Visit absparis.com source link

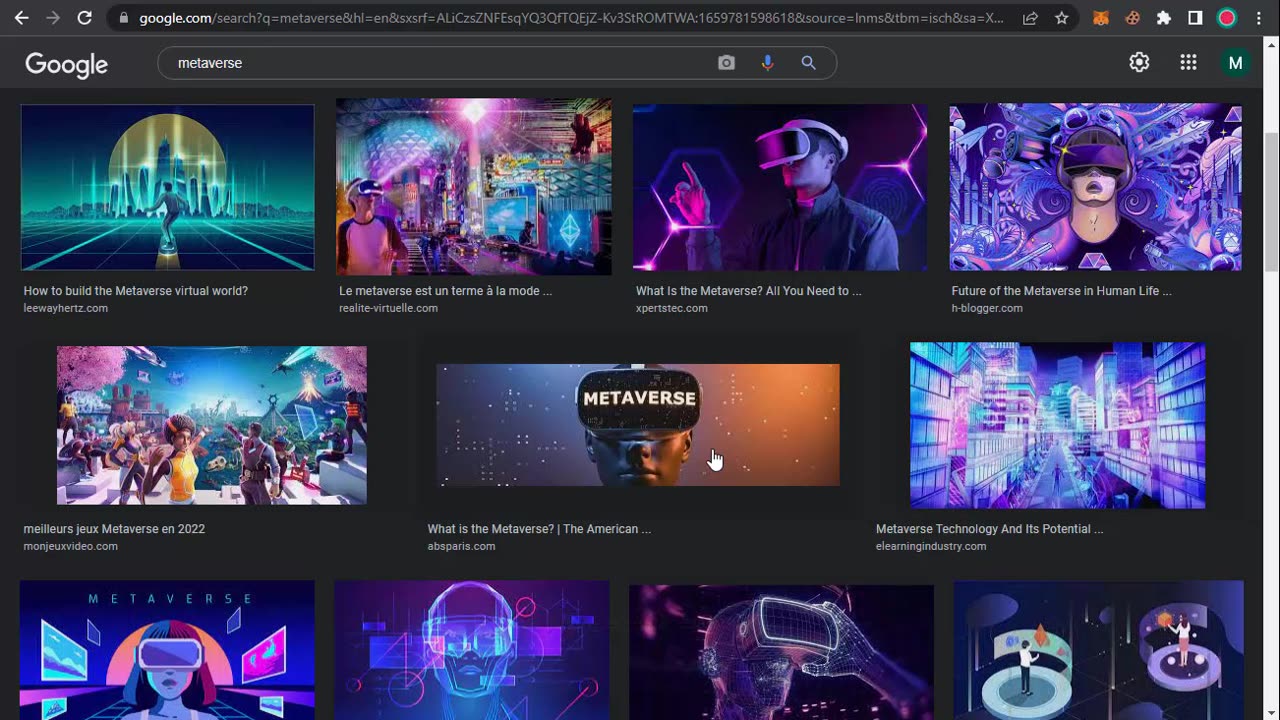461,546
